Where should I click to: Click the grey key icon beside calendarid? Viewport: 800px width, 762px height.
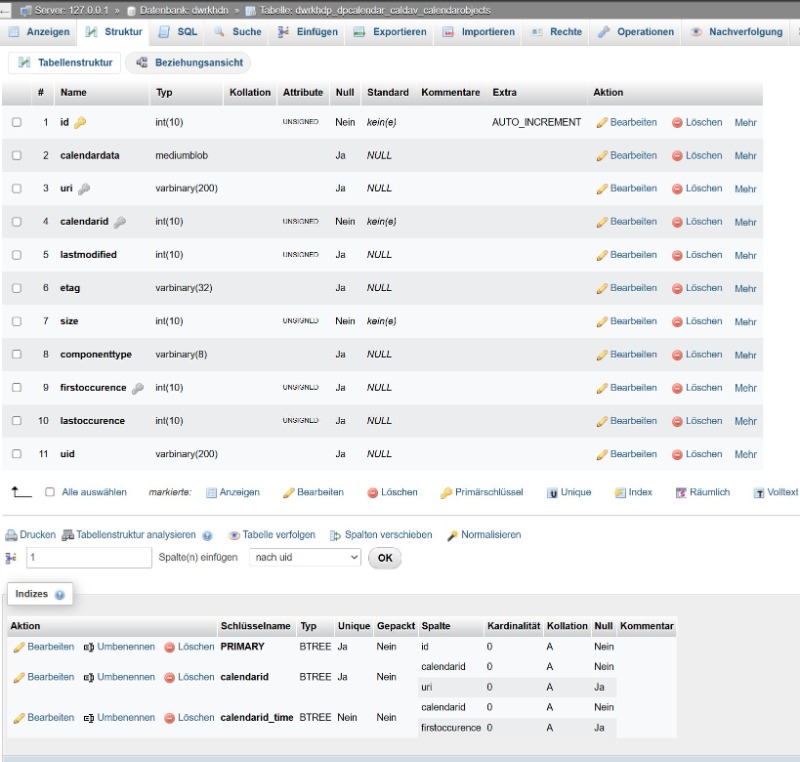tap(120, 222)
